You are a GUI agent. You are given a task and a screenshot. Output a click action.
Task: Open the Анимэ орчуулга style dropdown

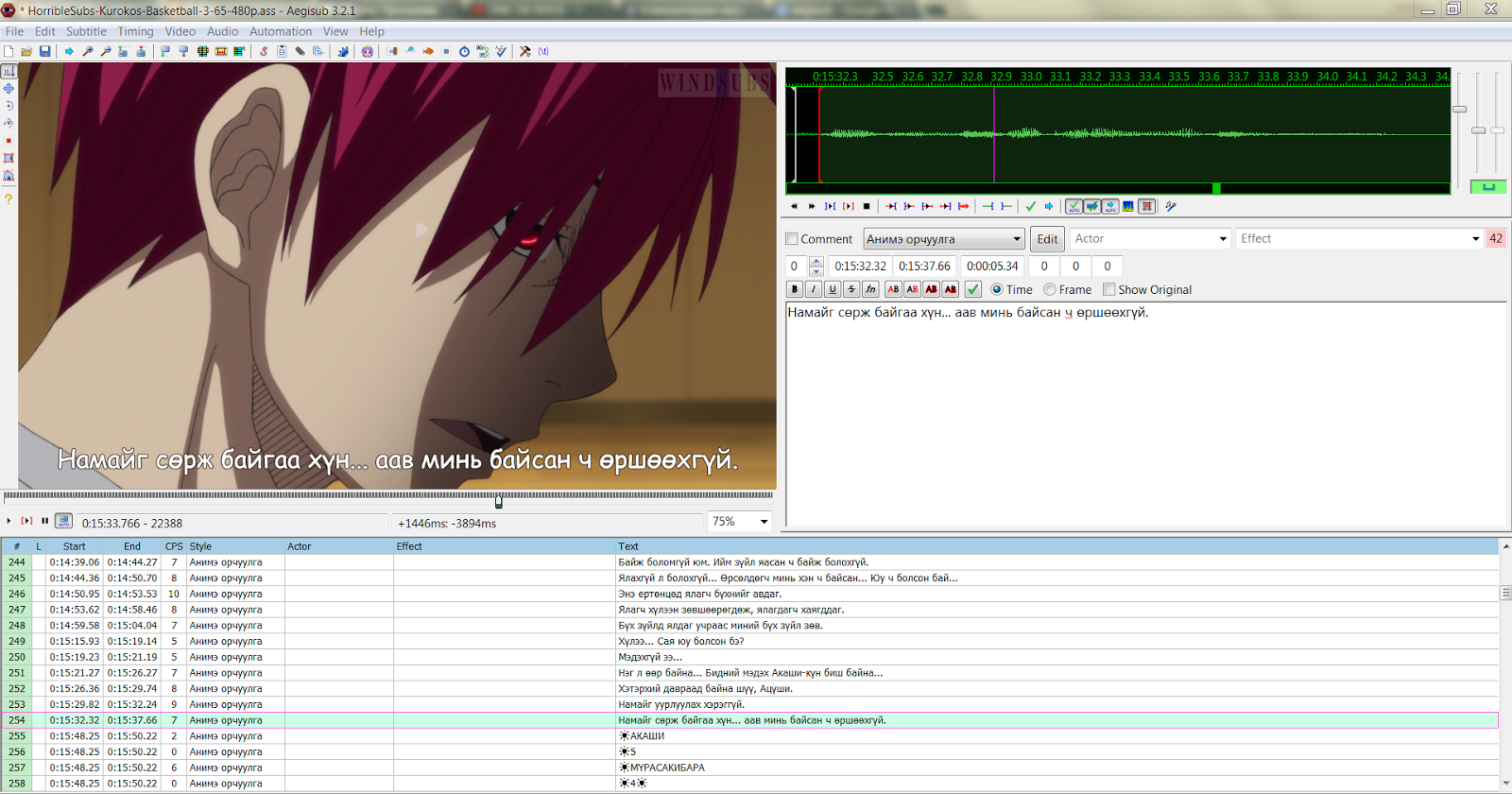click(944, 239)
